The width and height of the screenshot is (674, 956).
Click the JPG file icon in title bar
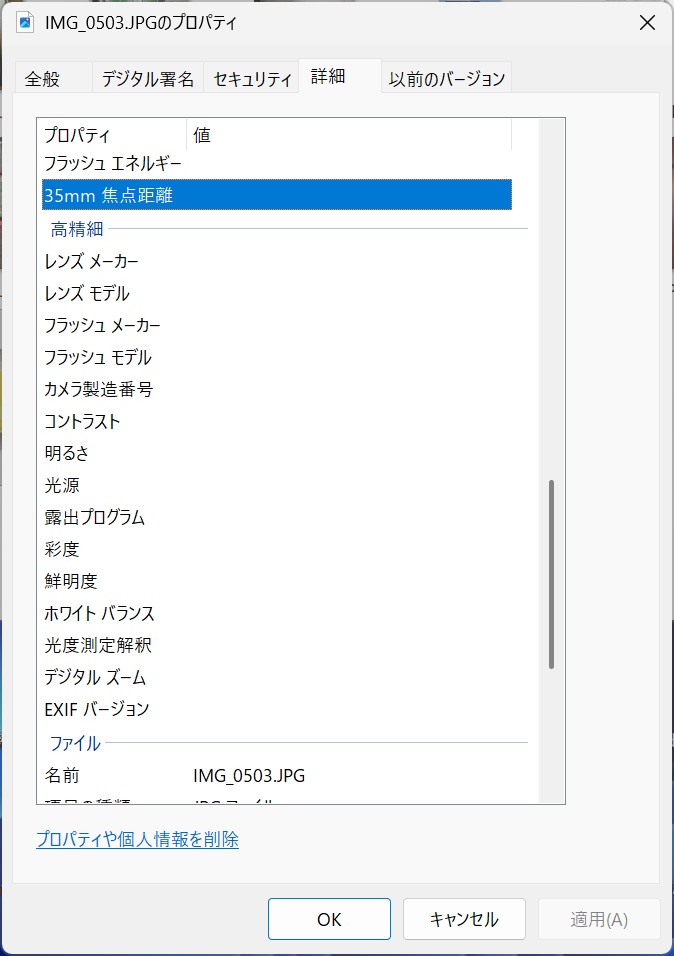[x=25, y=22]
